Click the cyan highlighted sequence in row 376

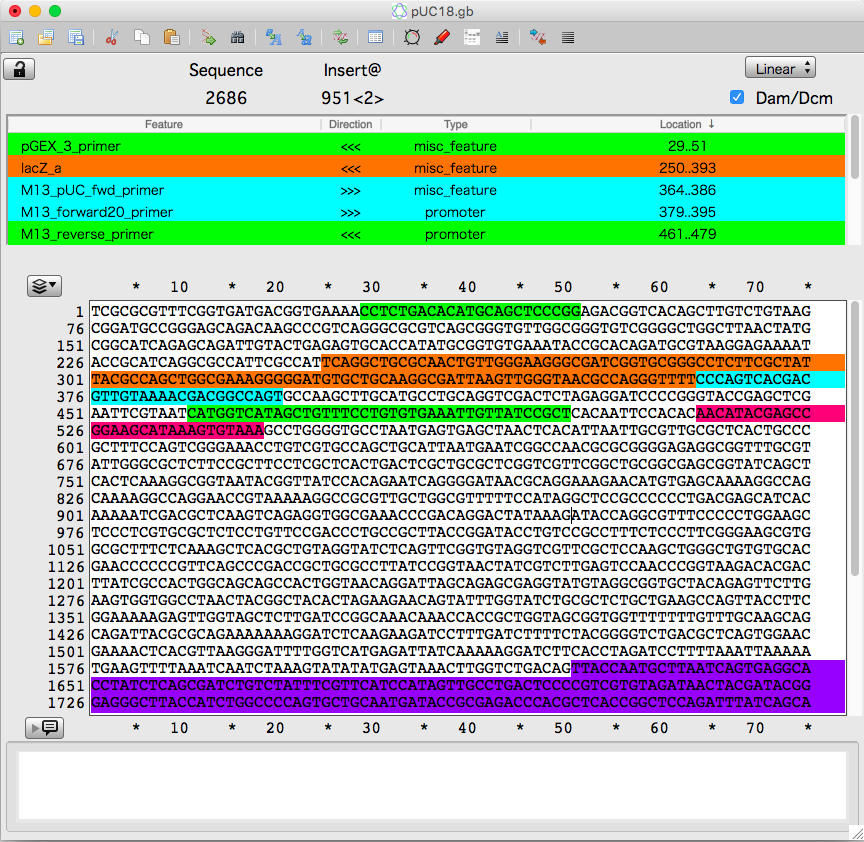click(x=187, y=396)
